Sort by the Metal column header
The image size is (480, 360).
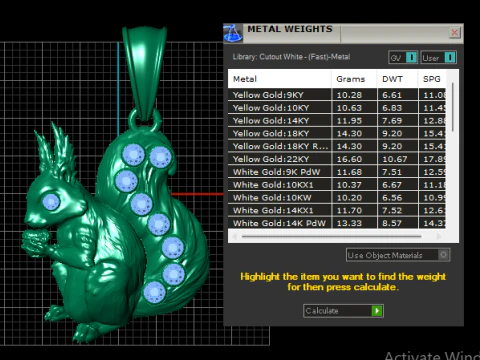280,79
